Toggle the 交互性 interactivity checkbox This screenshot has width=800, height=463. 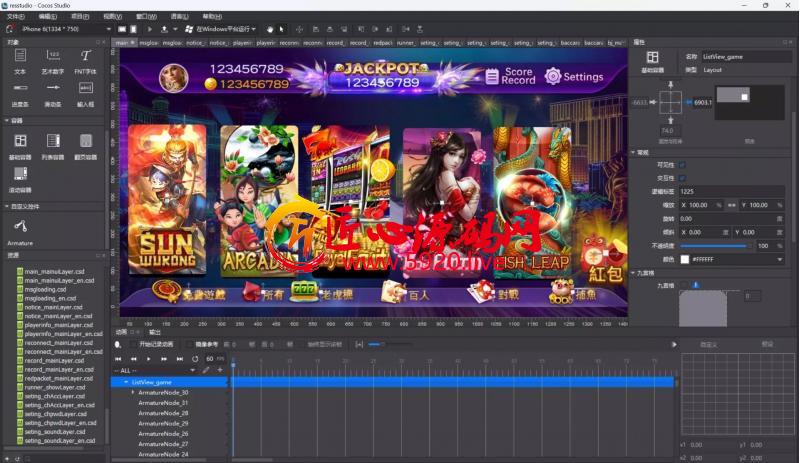[x=683, y=178]
